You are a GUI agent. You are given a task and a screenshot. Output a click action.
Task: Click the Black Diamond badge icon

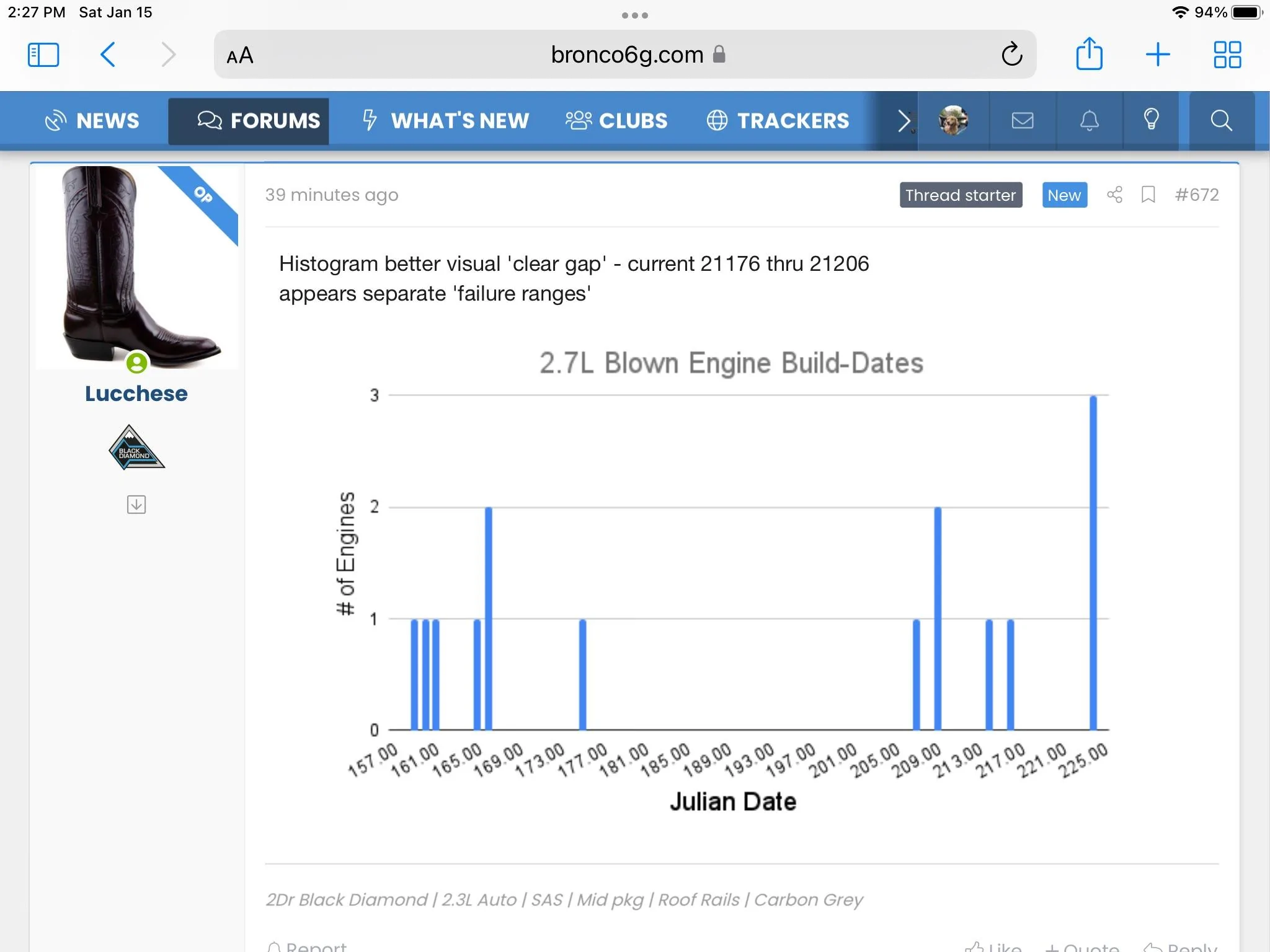[136, 447]
